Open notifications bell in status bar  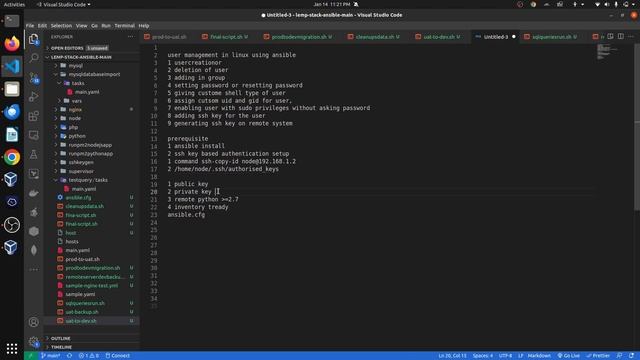pyautogui.click(x=631, y=356)
